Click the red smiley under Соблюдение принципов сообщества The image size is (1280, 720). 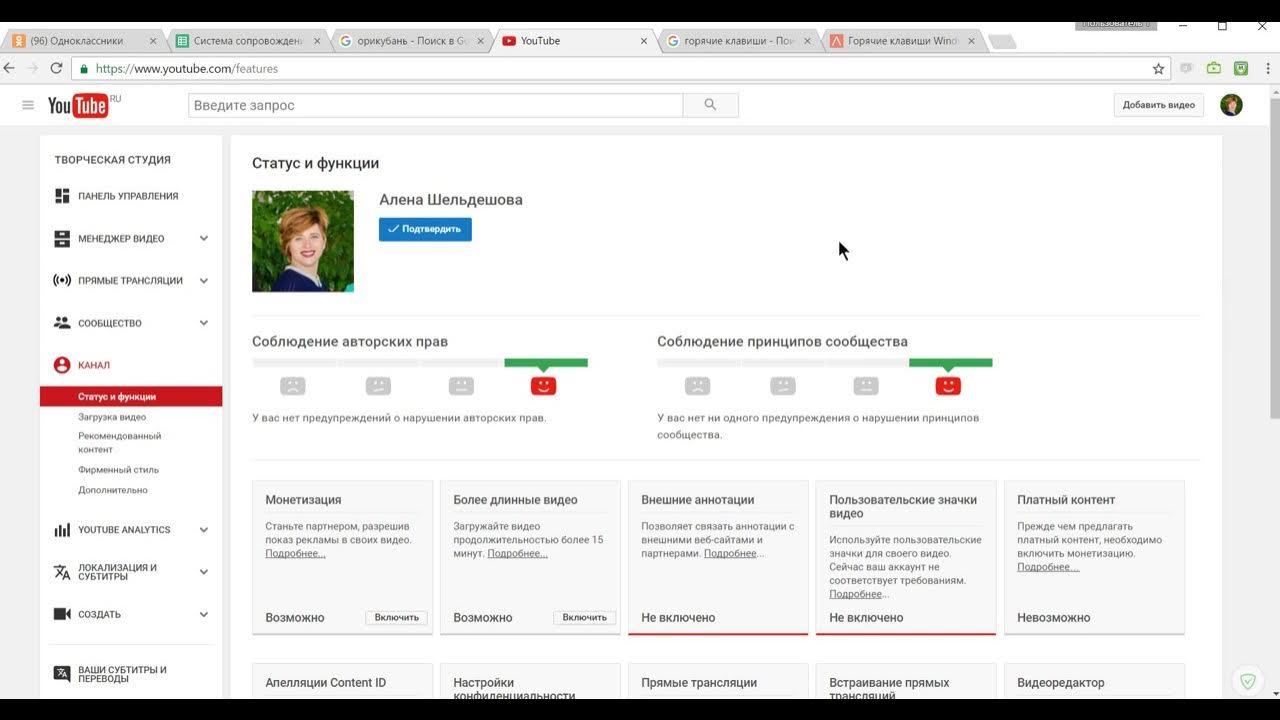(x=948, y=385)
